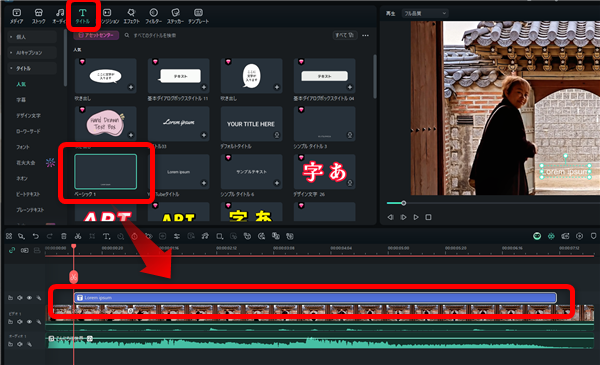Image resolution: width=600 pixels, height=365 pixels.
Task: Click the search magnifier in title library
Action: pyautogui.click(x=127, y=35)
